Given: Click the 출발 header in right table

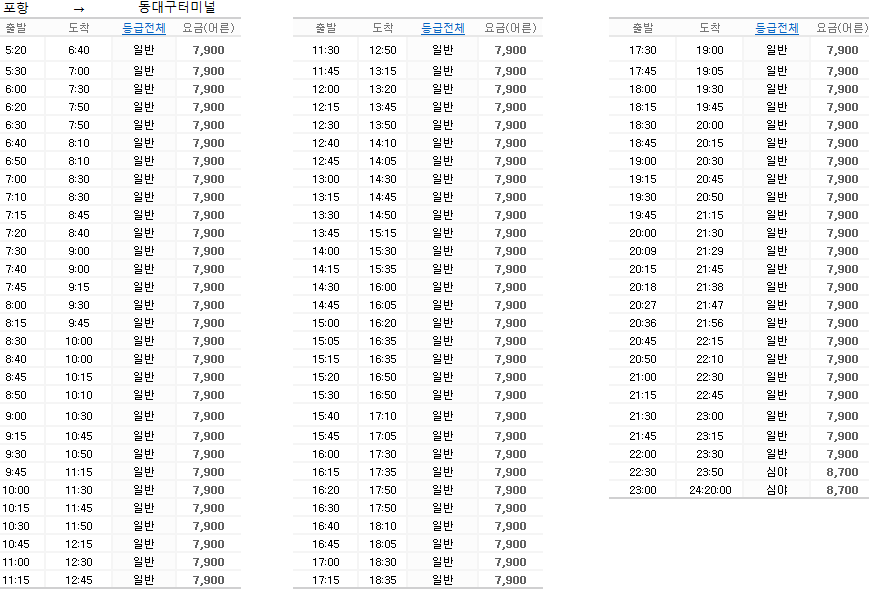Looking at the screenshot, I should point(642,28).
